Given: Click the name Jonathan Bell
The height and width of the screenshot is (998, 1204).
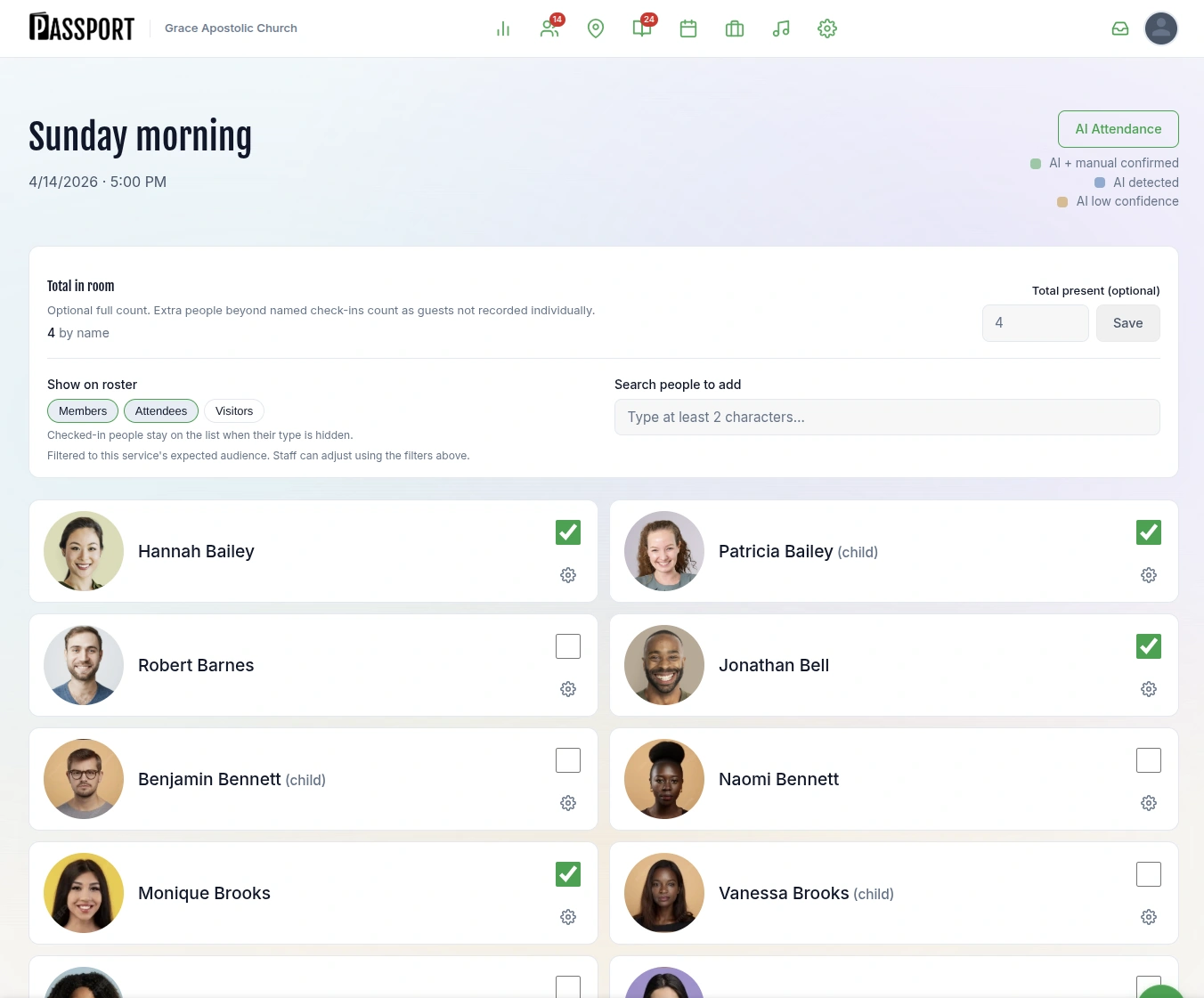Looking at the screenshot, I should click(774, 665).
